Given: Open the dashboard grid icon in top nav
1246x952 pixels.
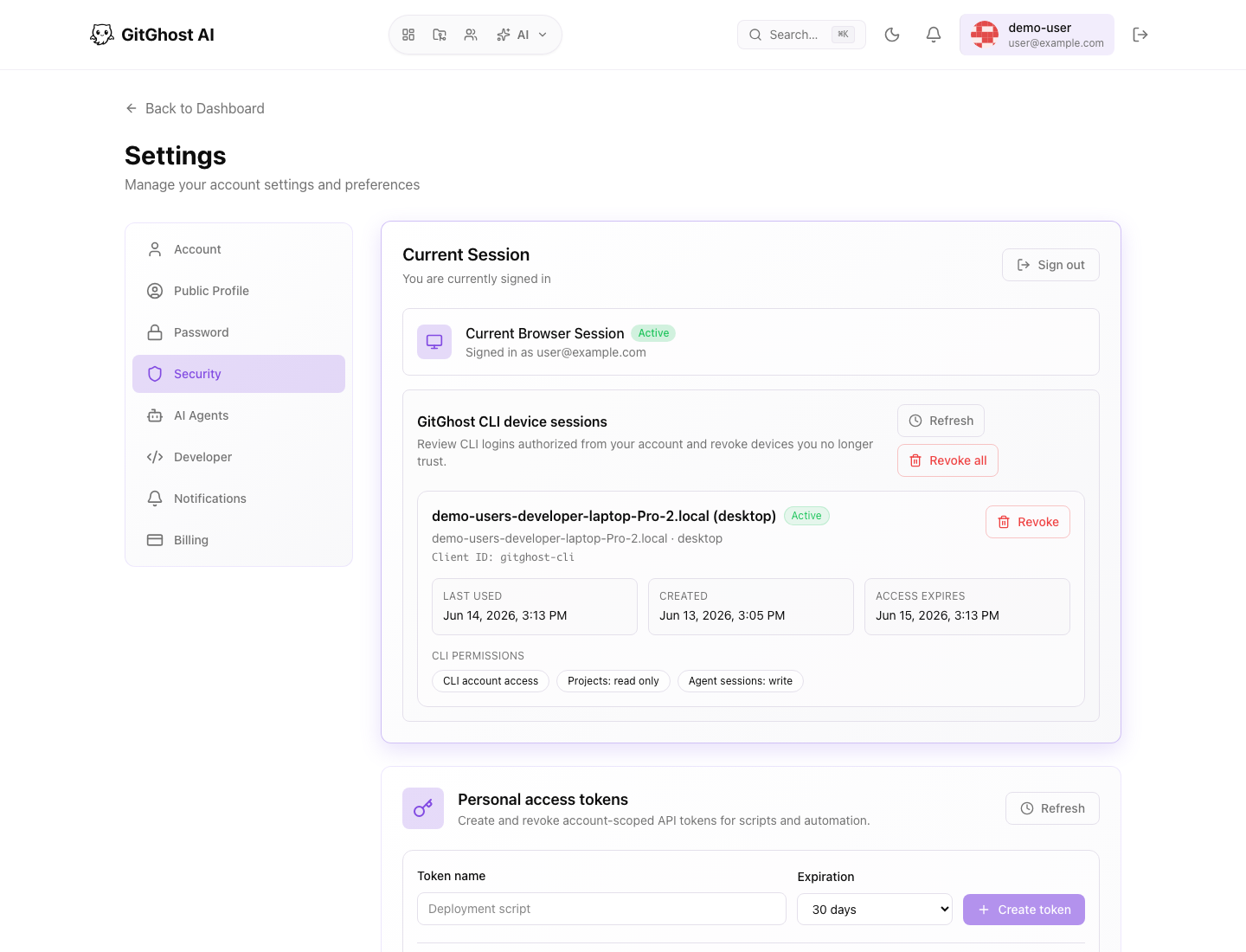Looking at the screenshot, I should (408, 35).
